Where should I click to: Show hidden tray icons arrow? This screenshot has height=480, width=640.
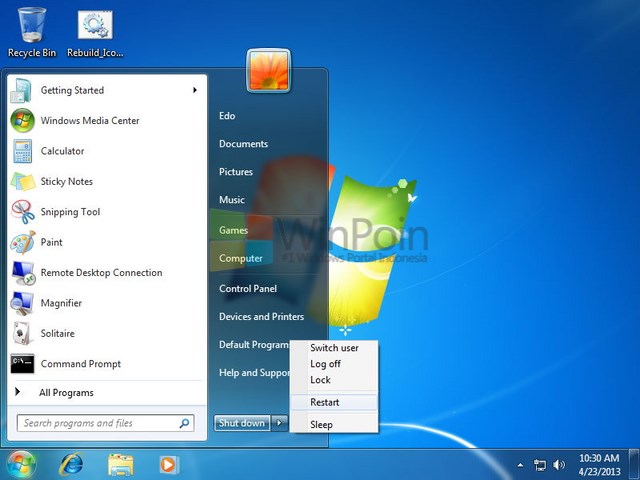tap(520, 464)
